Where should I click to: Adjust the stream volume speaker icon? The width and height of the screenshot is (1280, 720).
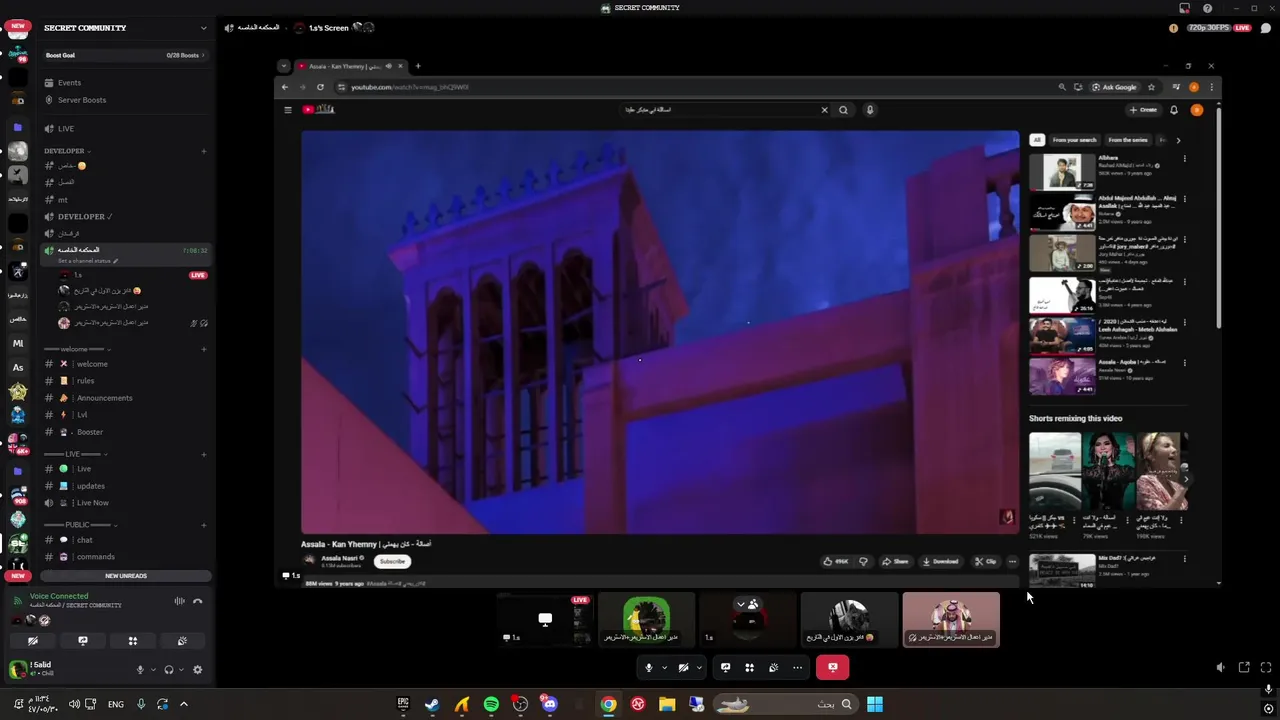(x=1220, y=667)
